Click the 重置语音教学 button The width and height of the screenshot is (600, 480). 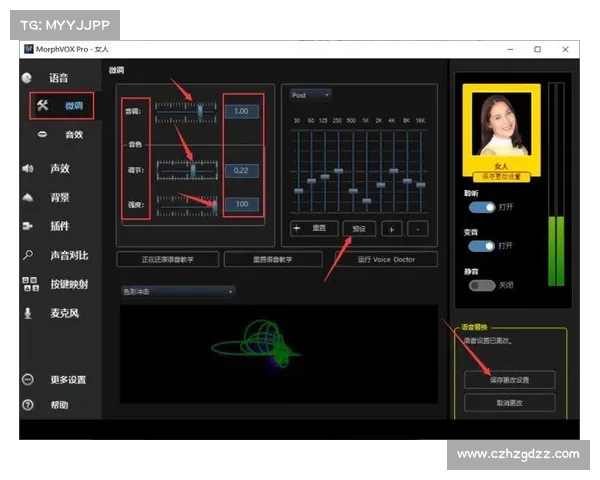pos(272,259)
